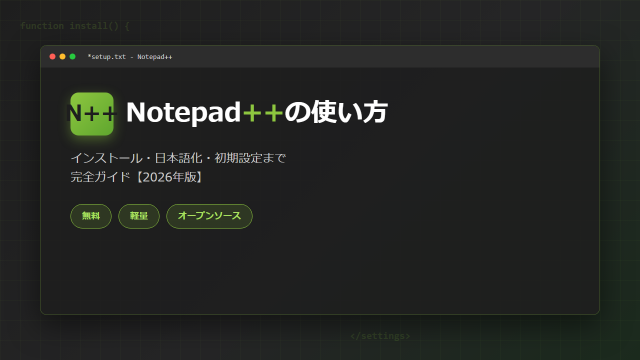
Task: Click the *setup.txt - Notepad++ window title
Action: [x=130, y=57]
